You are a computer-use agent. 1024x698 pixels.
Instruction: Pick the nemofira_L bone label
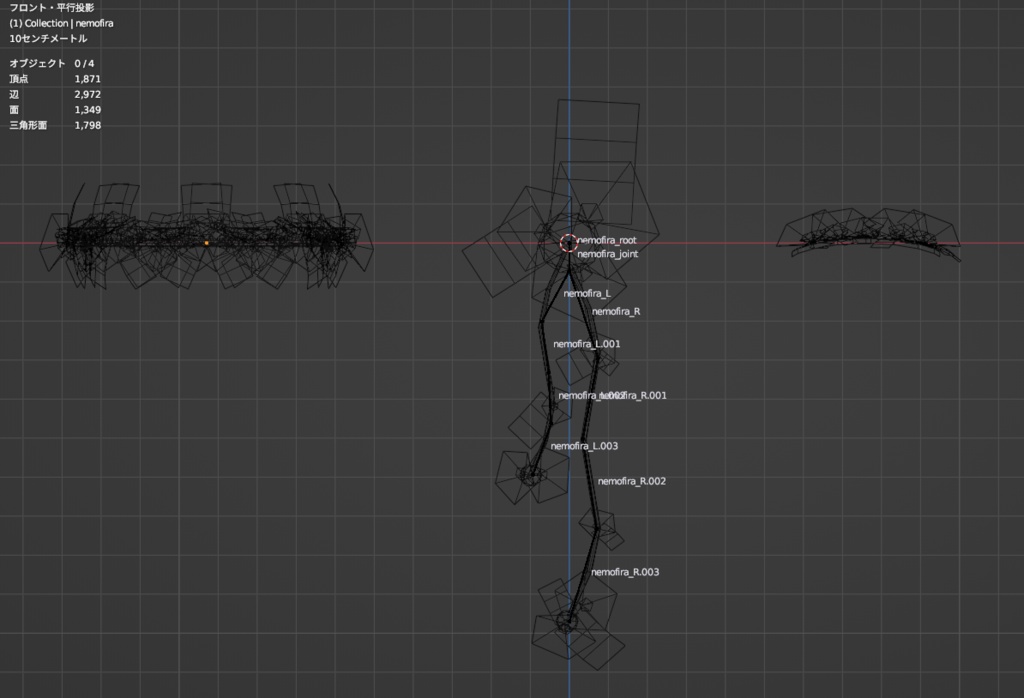(586, 294)
